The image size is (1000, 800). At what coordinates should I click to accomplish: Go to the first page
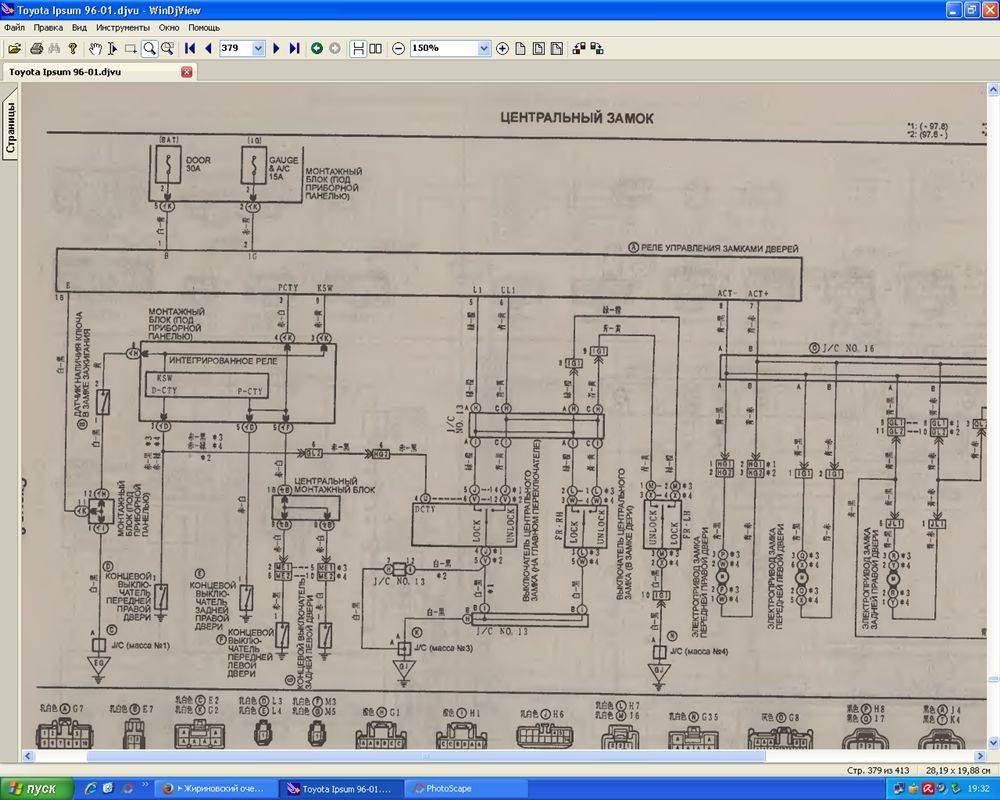[x=190, y=48]
